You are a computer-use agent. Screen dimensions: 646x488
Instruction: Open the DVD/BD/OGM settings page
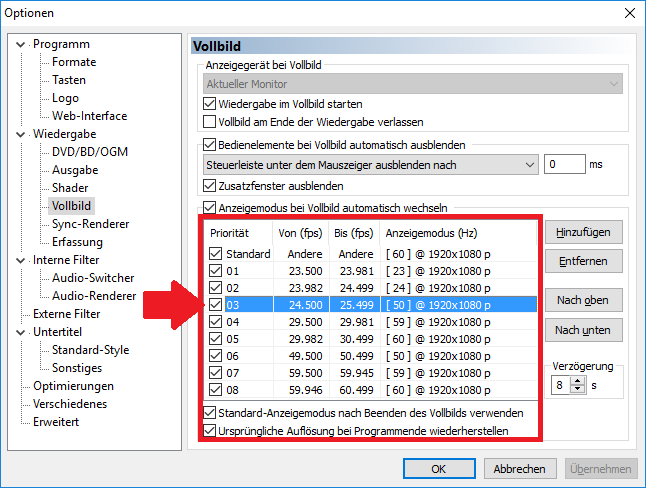coord(90,152)
